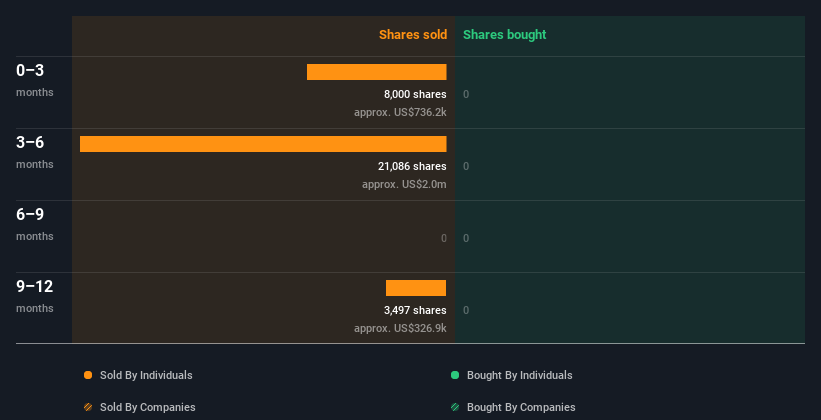Image resolution: width=821 pixels, height=420 pixels.
Task: Click the bought zero in 0–3 months row
Action: [x=466, y=94]
